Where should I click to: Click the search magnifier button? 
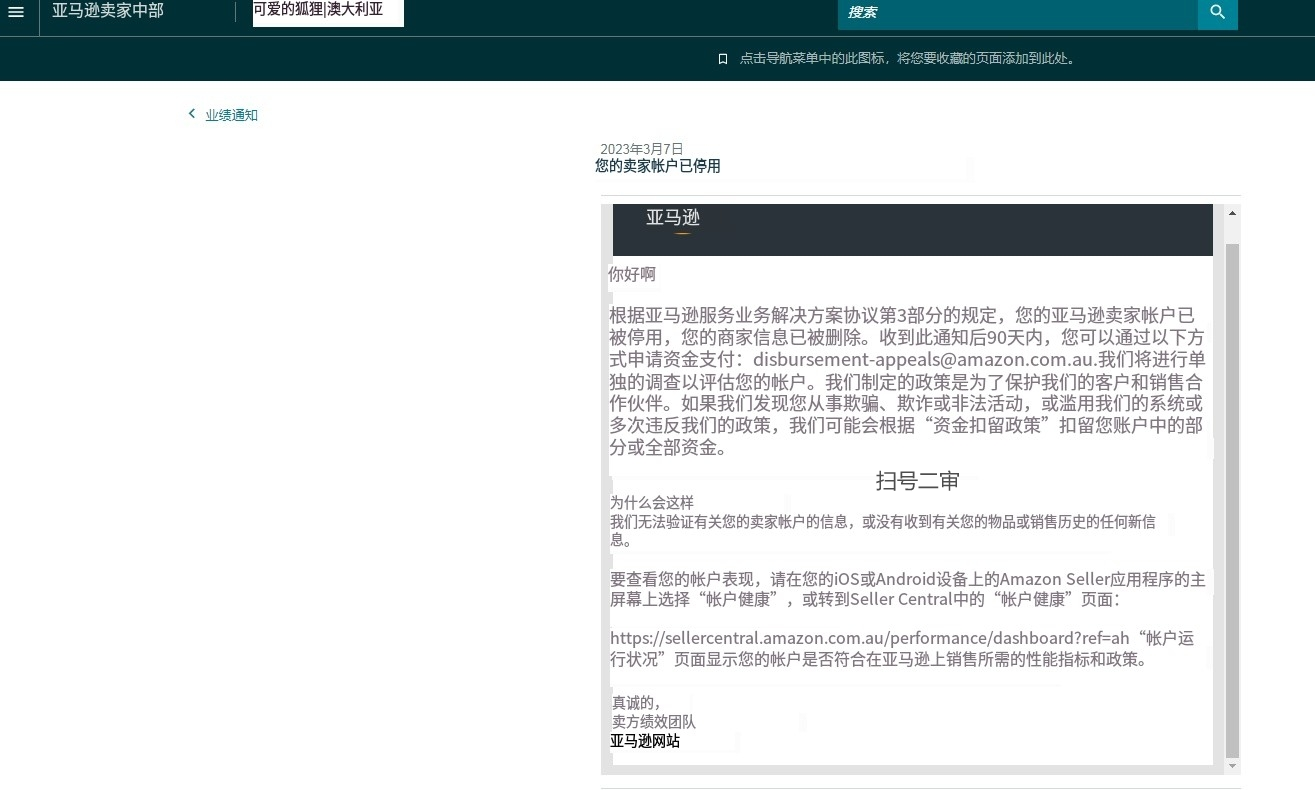[x=1217, y=12]
